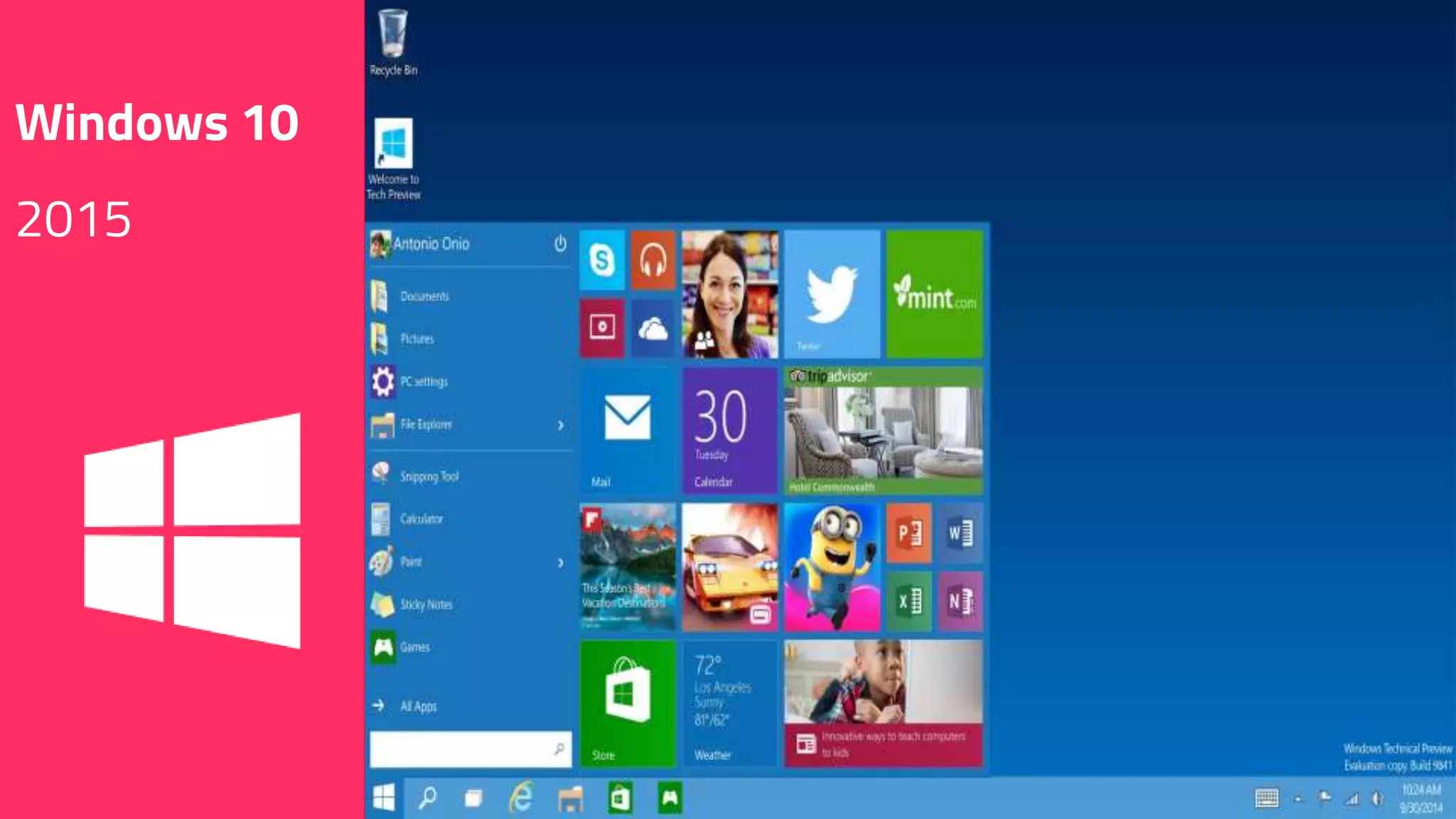Click the Windows Start button on taskbar
1456x819 pixels.
click(x=384, y=798)
